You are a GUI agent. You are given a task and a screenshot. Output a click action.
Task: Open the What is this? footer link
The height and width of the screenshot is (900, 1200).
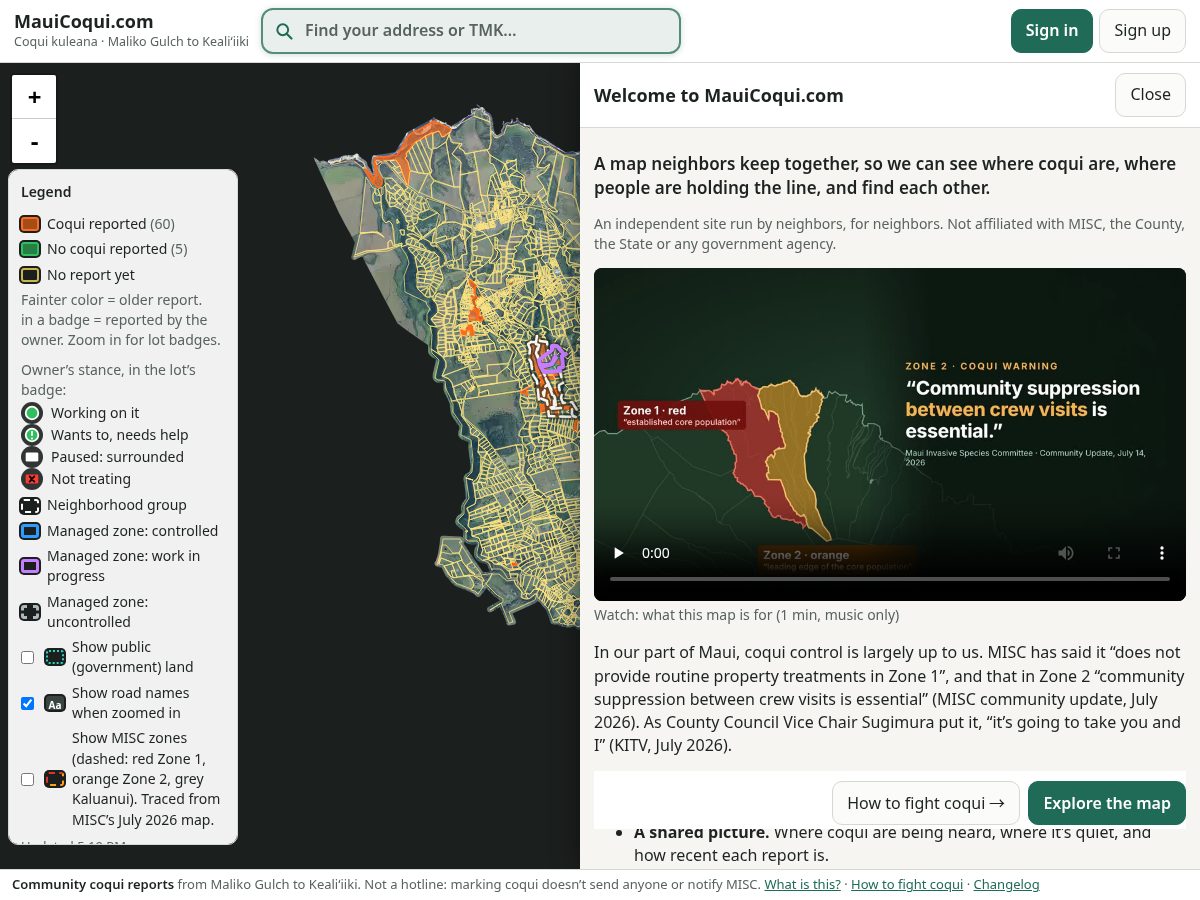(803, 885)
